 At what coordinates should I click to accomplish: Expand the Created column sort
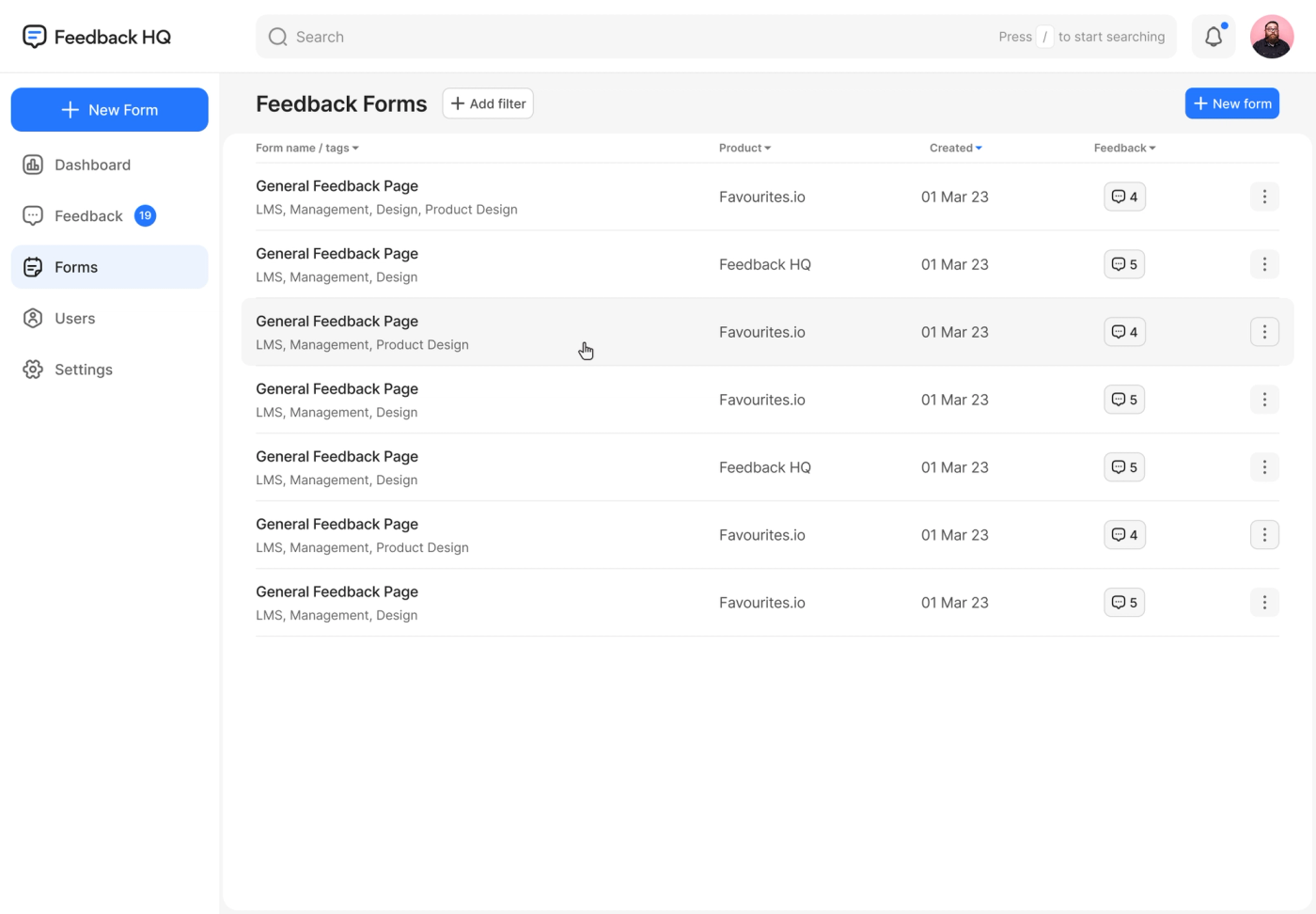956,148
